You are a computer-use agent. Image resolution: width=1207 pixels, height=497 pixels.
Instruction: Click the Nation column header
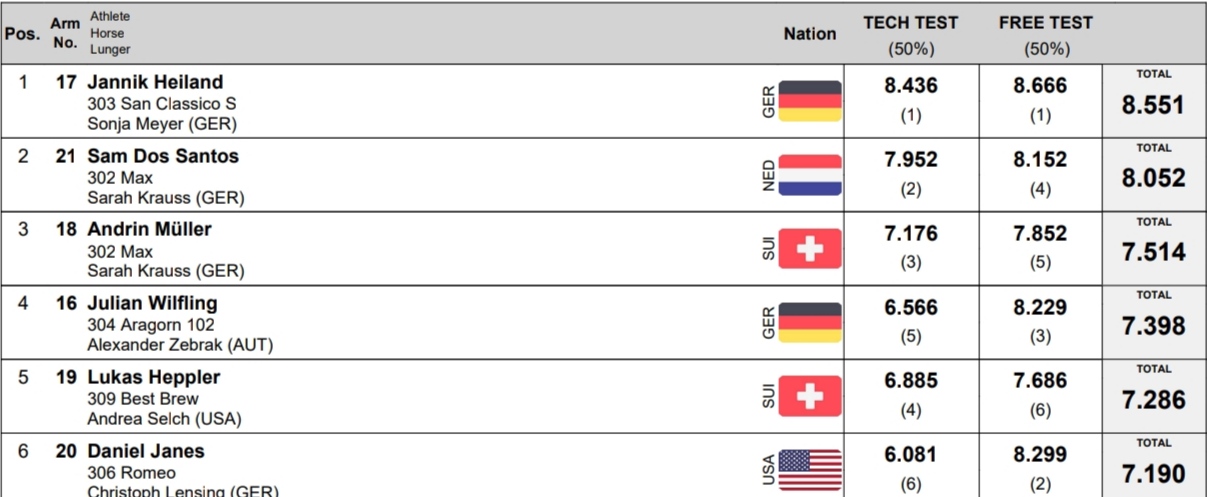(810, 34)
